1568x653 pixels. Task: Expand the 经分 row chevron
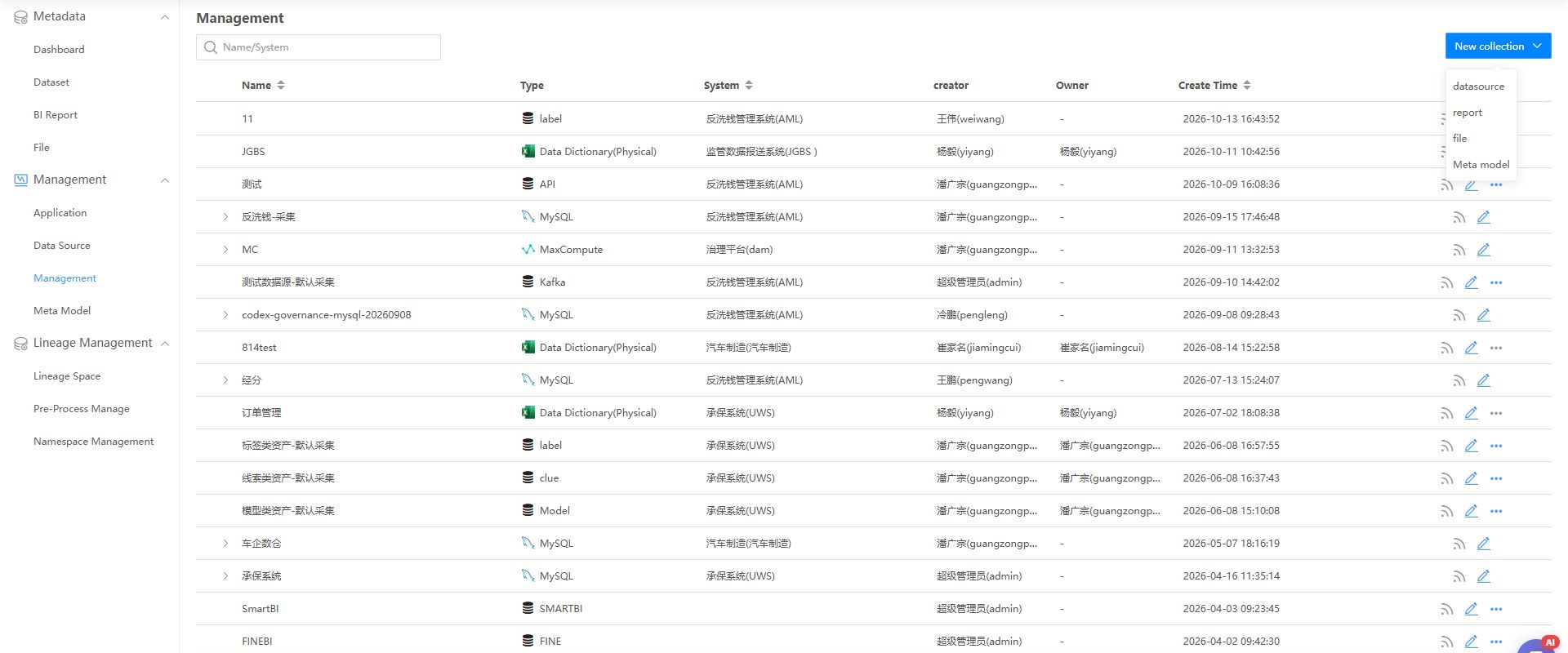[226, 380]
